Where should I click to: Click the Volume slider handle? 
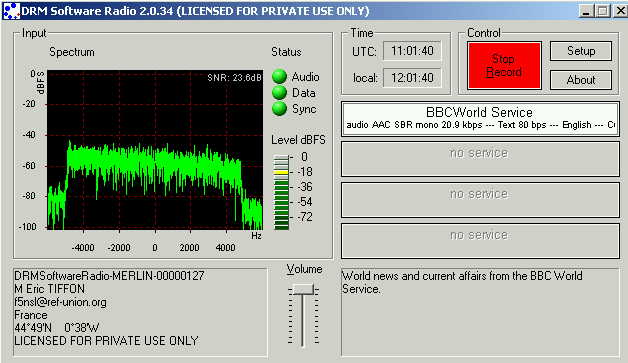(x=303, y=289)
